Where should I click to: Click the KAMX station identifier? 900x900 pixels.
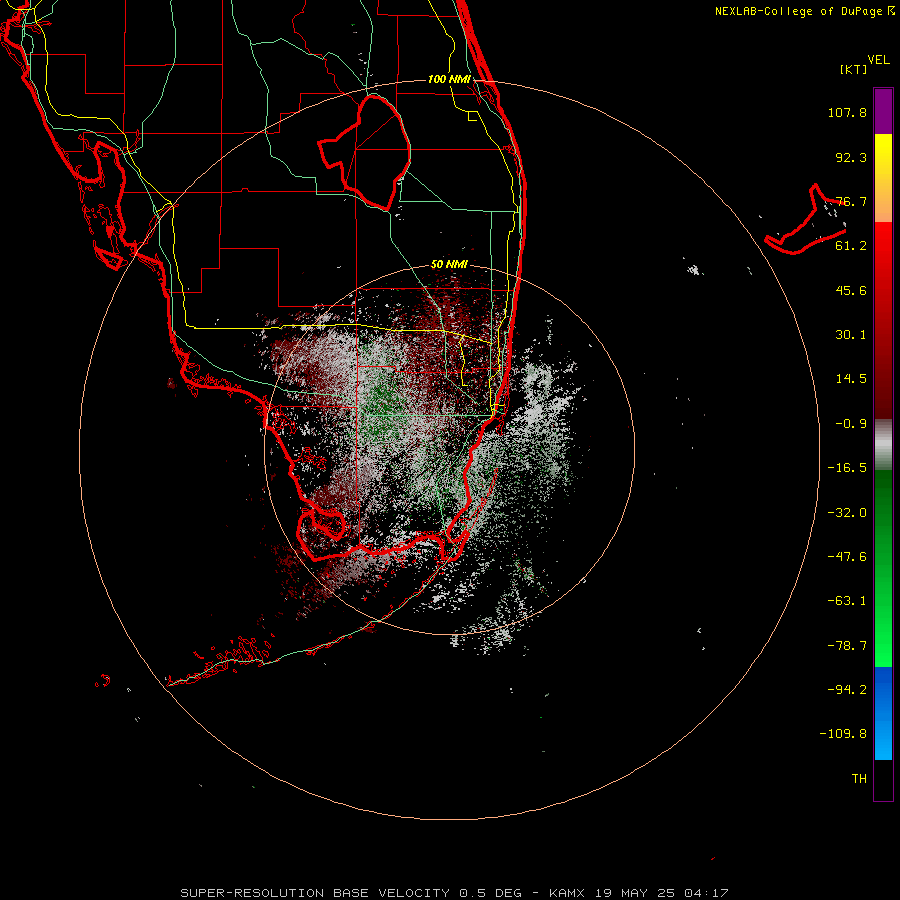568,893
